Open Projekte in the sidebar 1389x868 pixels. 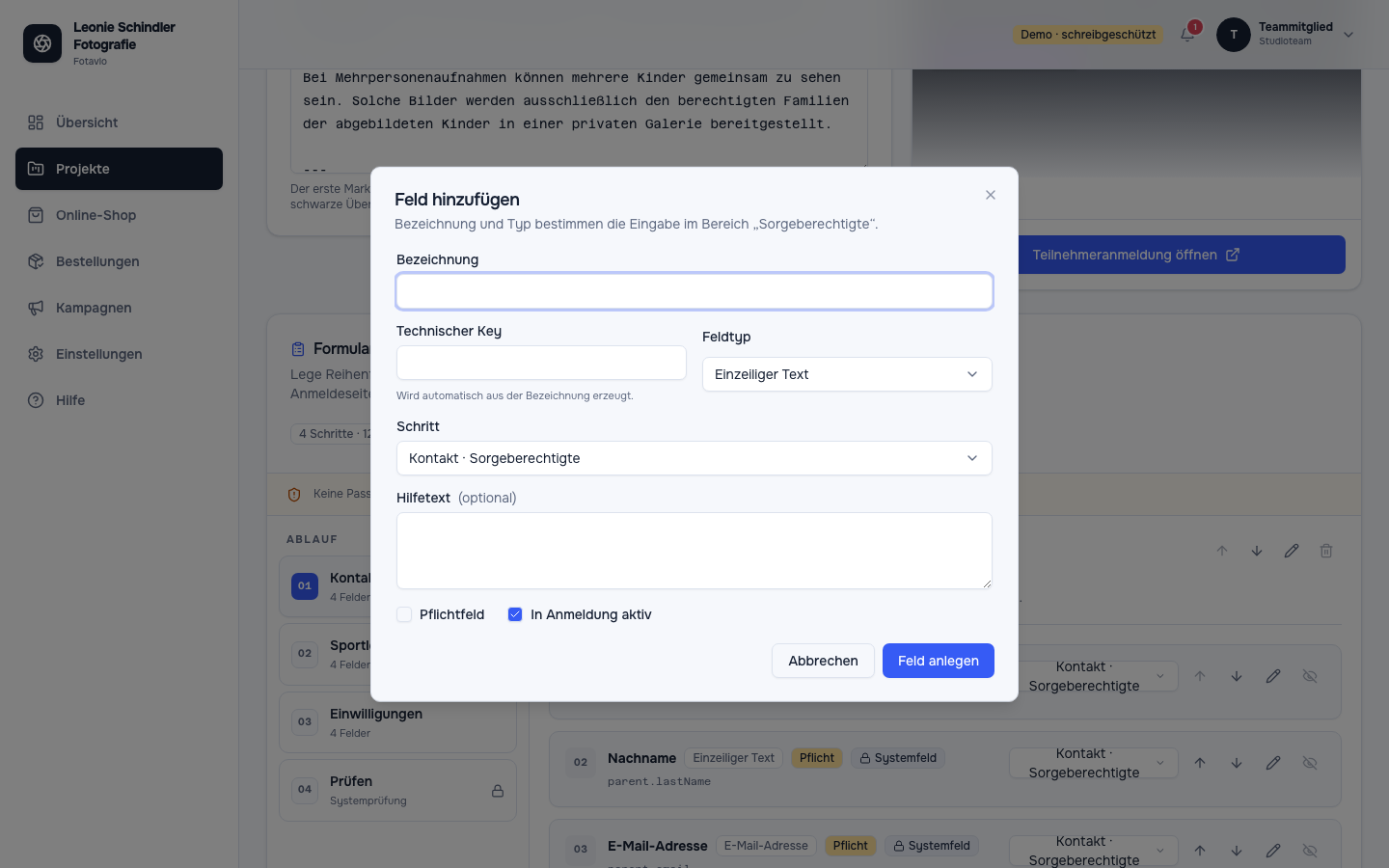tap(119, 169)
